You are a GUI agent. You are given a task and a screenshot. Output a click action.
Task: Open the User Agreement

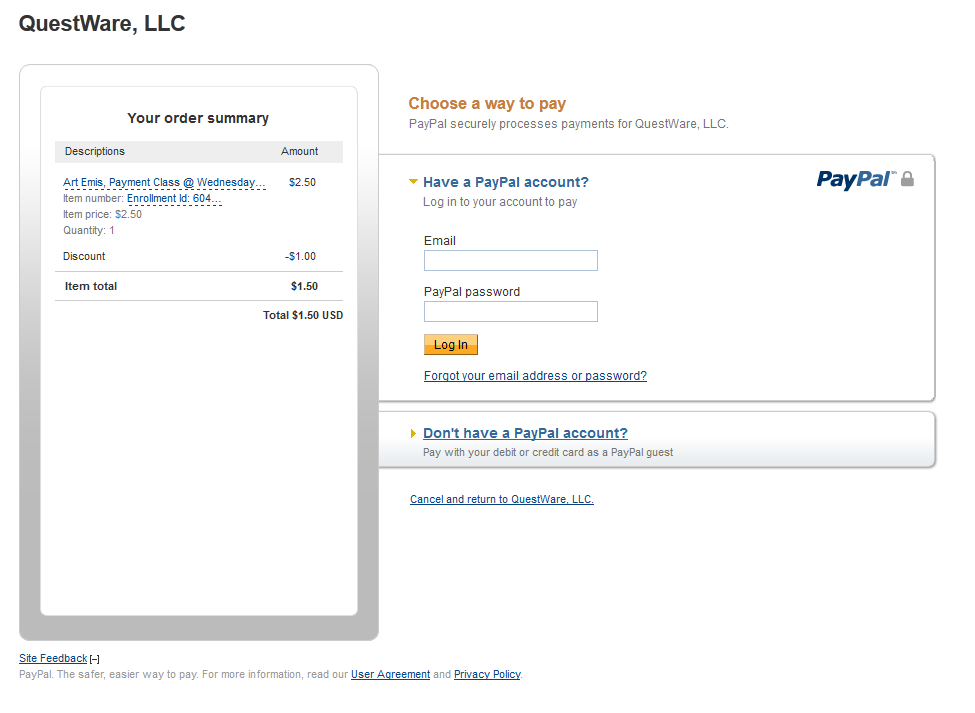390,674
